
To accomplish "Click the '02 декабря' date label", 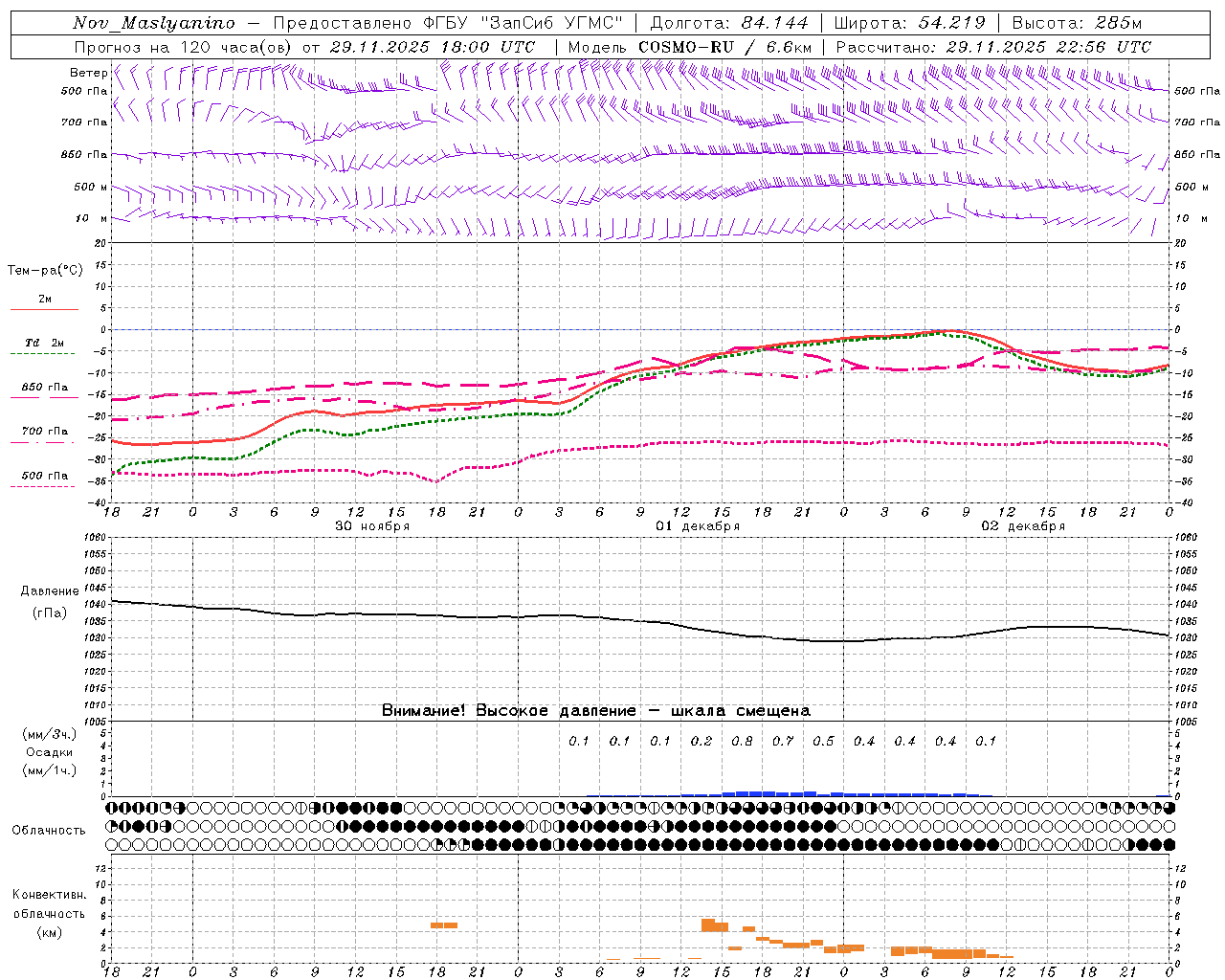I will pyautogui.click(x=1023, y=526).
